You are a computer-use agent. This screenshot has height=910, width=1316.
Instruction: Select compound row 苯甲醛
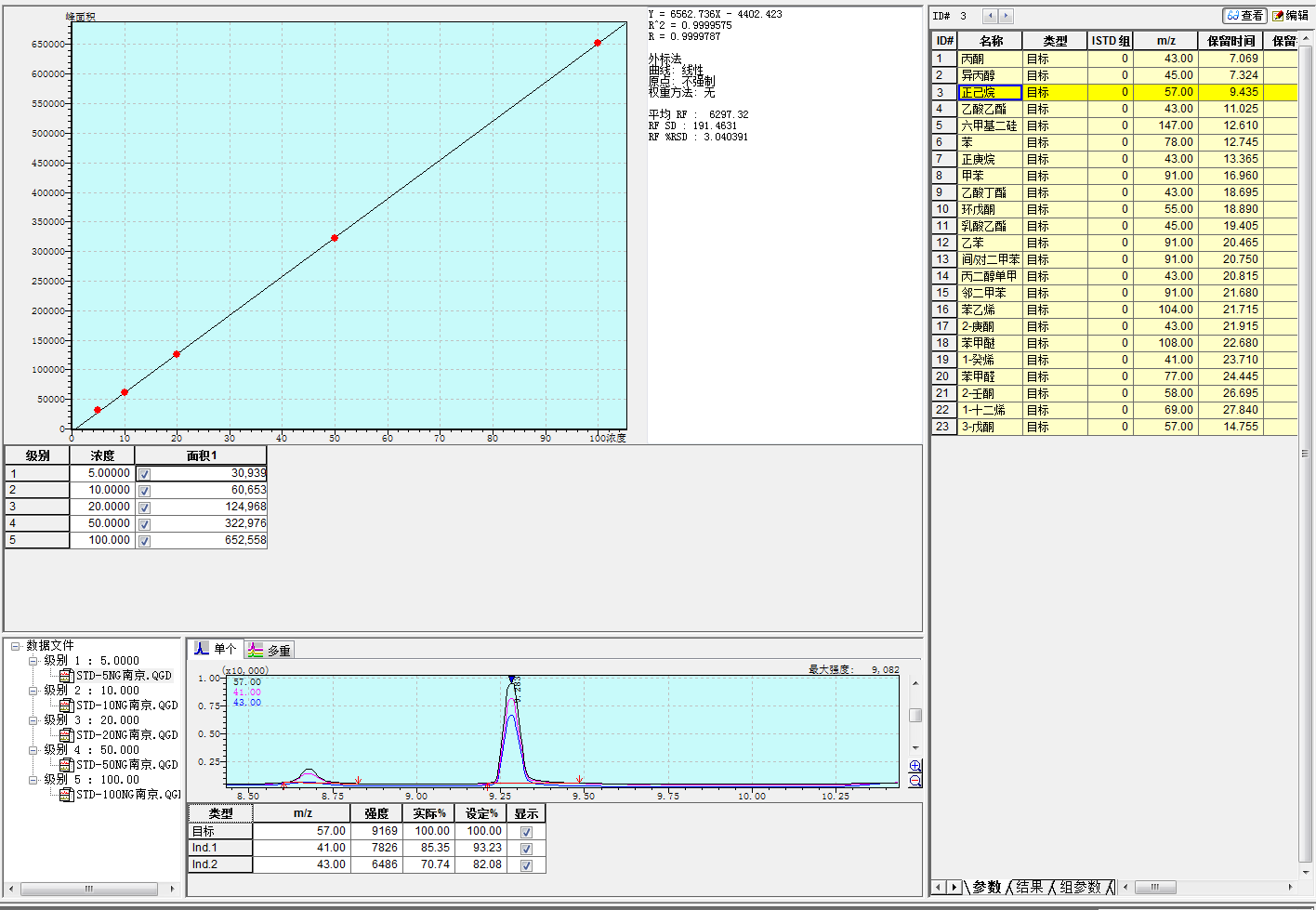point(1113,376)
